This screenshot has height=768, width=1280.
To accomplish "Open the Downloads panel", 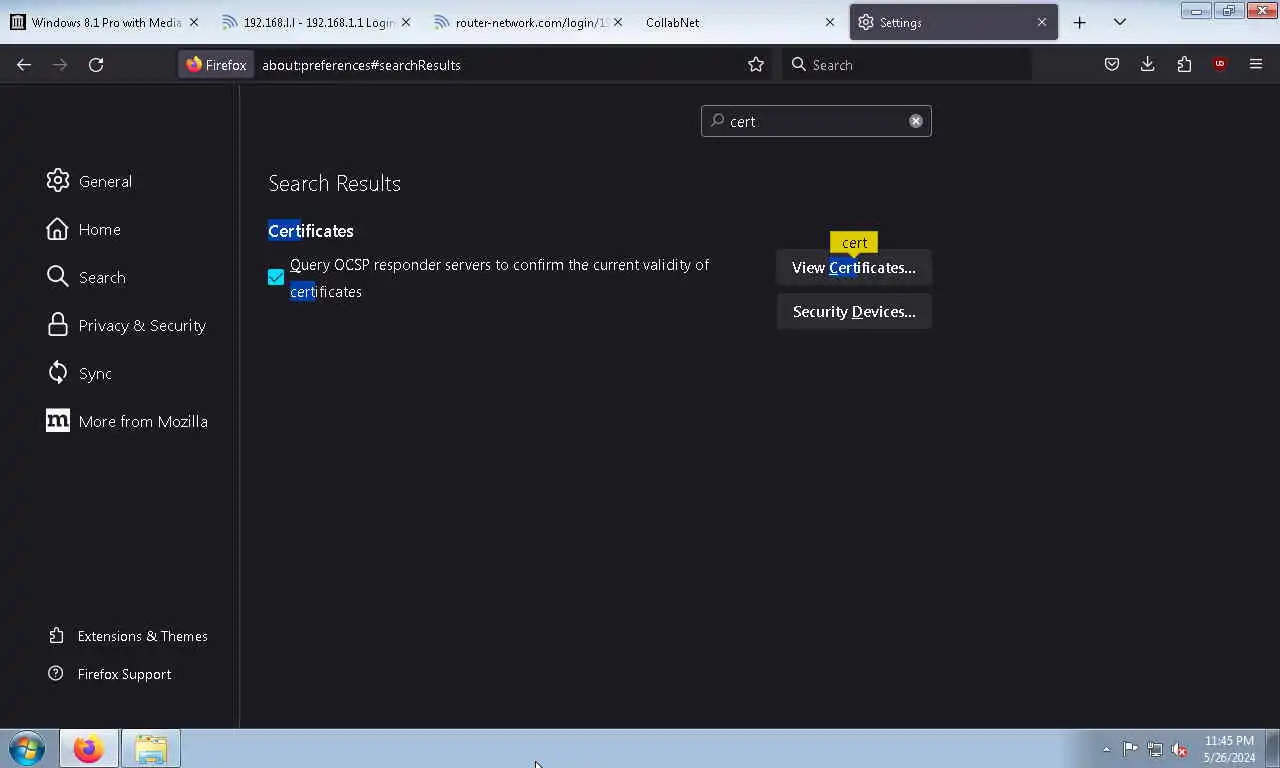I will pos(1148,65).
